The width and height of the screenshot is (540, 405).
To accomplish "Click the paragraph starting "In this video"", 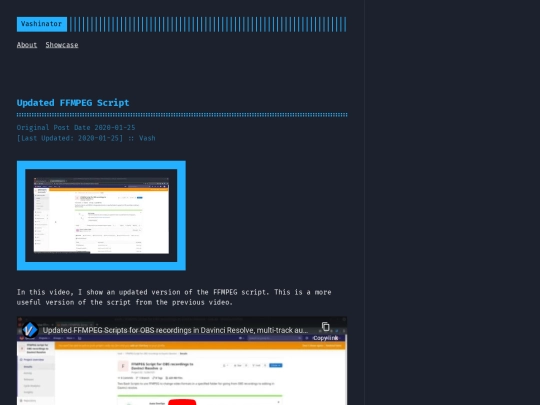I will point(174,297).
